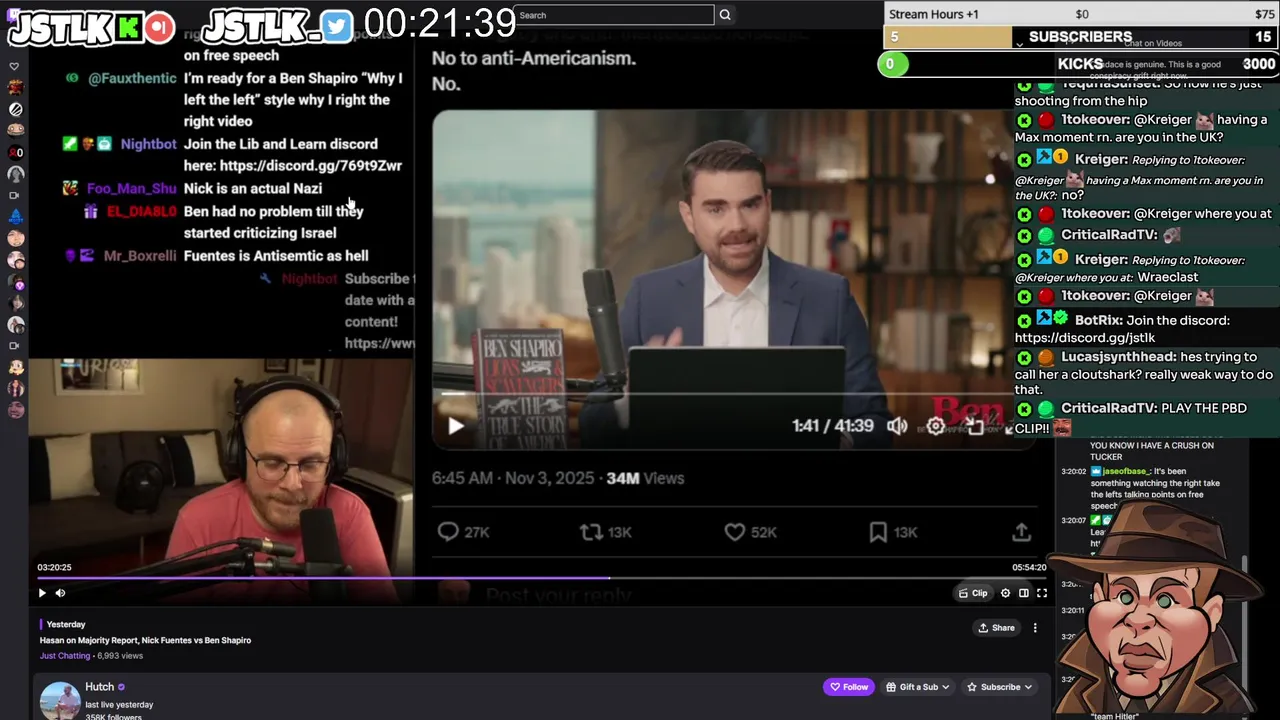The width and height of the screenshot is (1280, 720).
Task: Click the 03:20:25 elapsed time label
Action: point(54,567)
